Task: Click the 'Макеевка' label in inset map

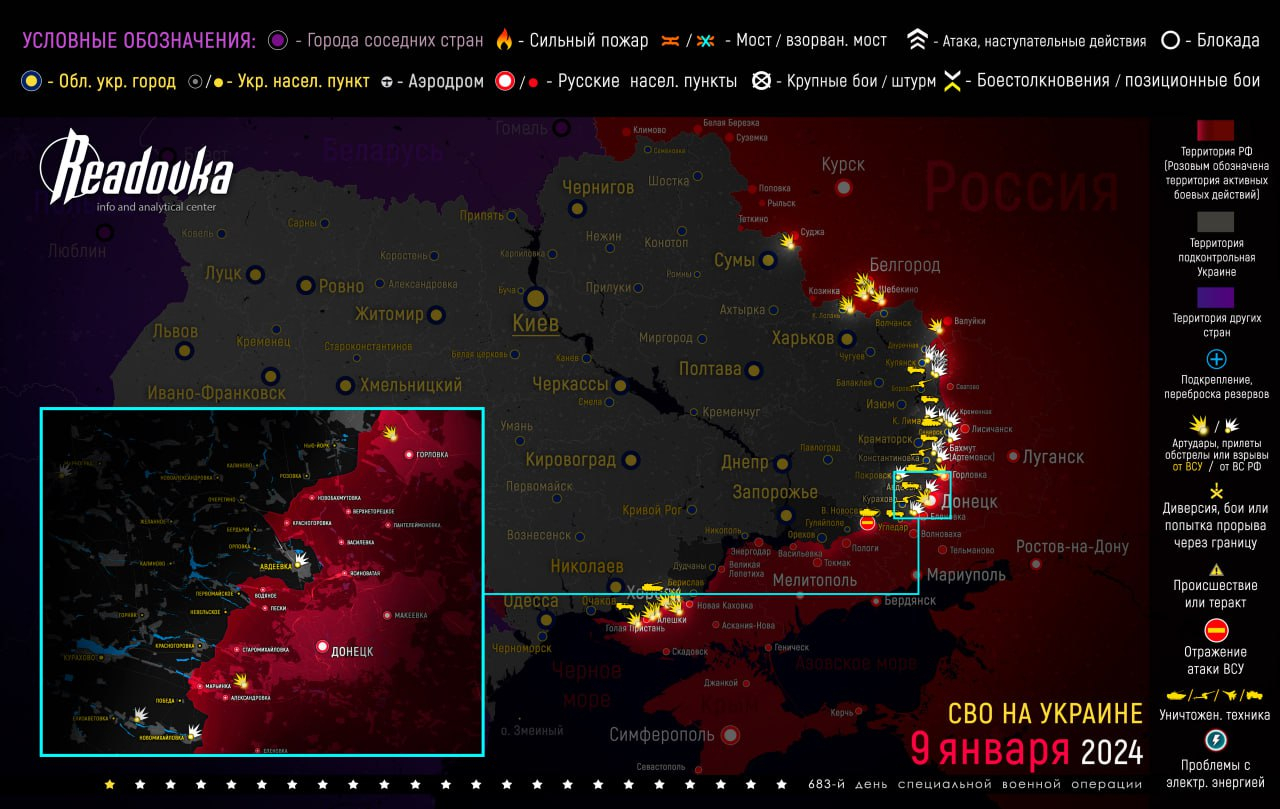Action: coord(411,614)
